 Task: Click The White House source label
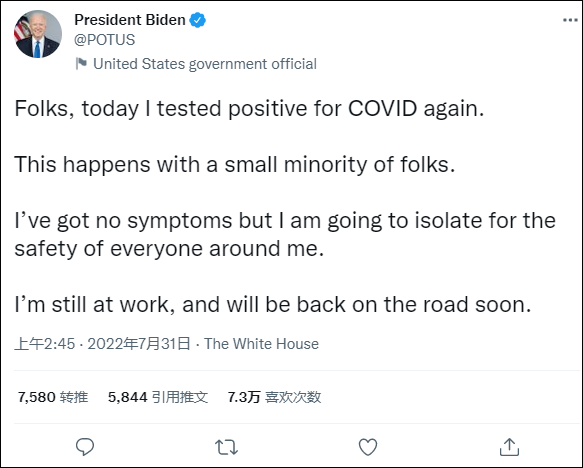[261, 344]
